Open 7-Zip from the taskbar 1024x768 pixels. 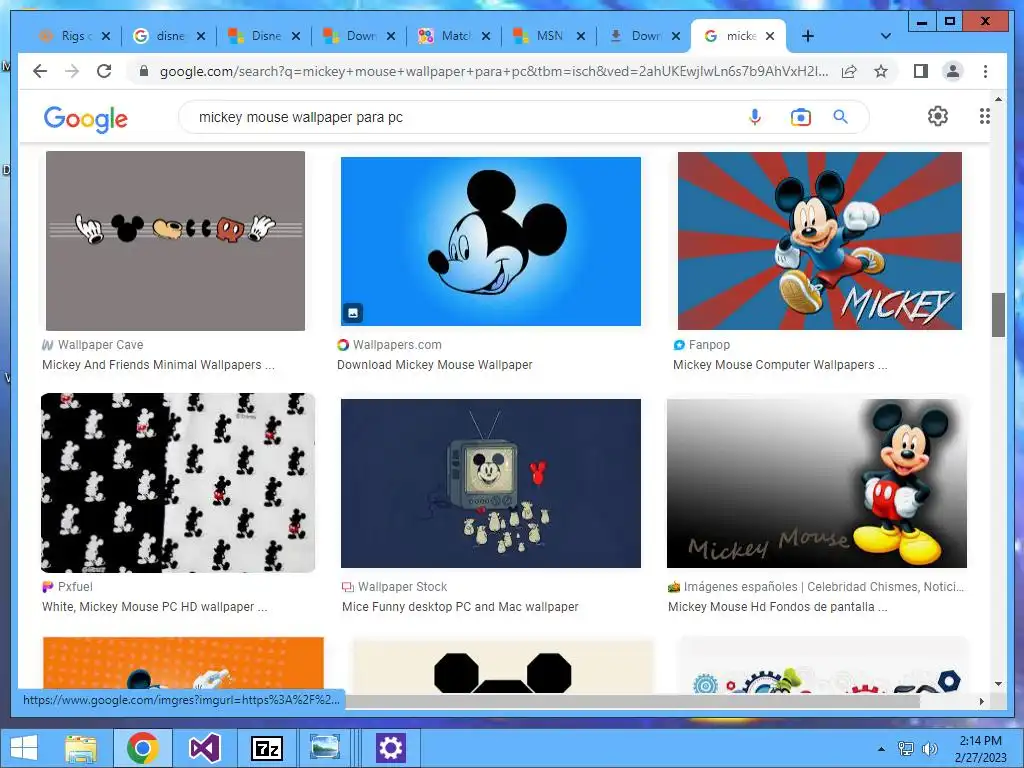266,748
